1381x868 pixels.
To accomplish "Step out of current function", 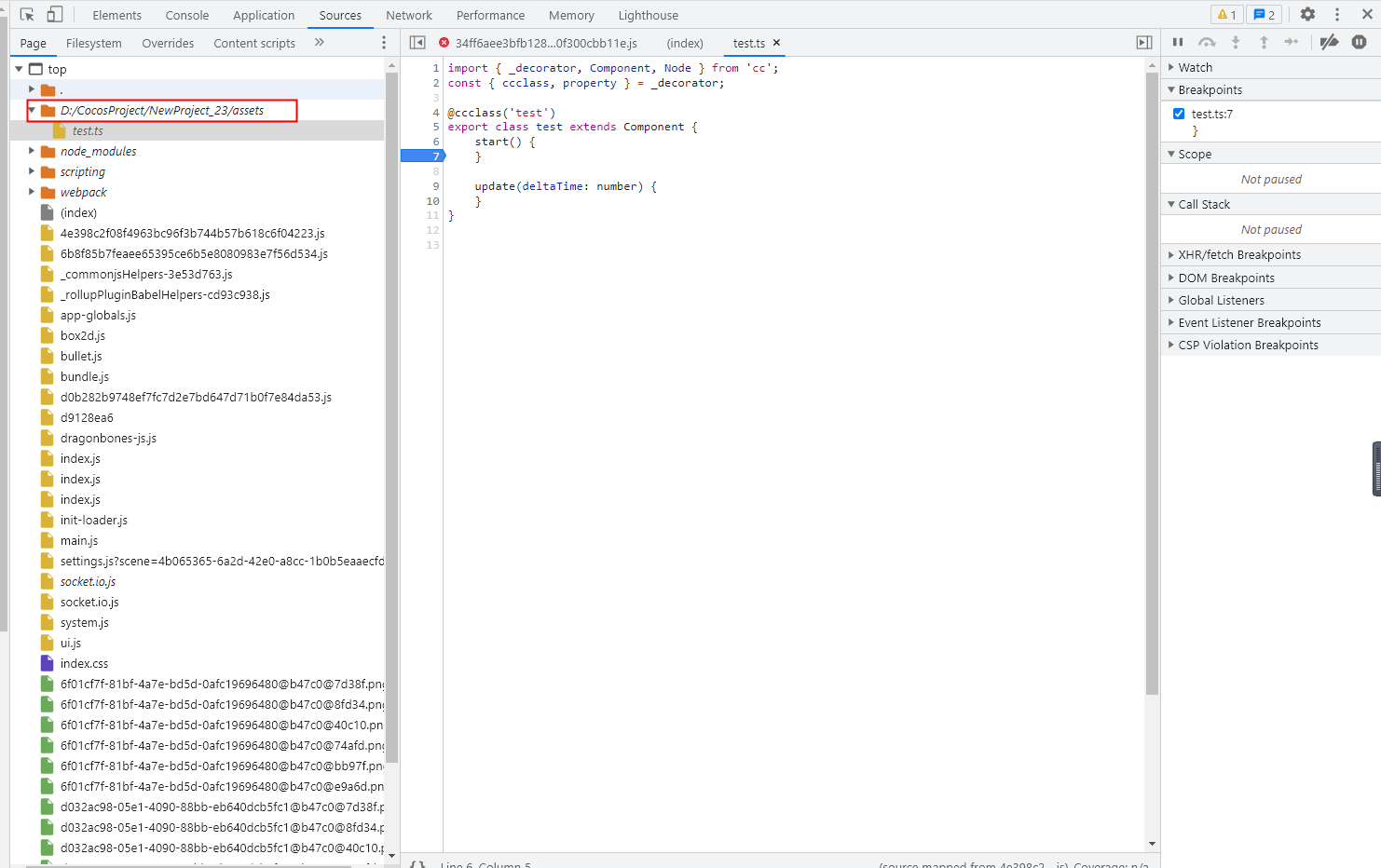I will coord(1264,42).
